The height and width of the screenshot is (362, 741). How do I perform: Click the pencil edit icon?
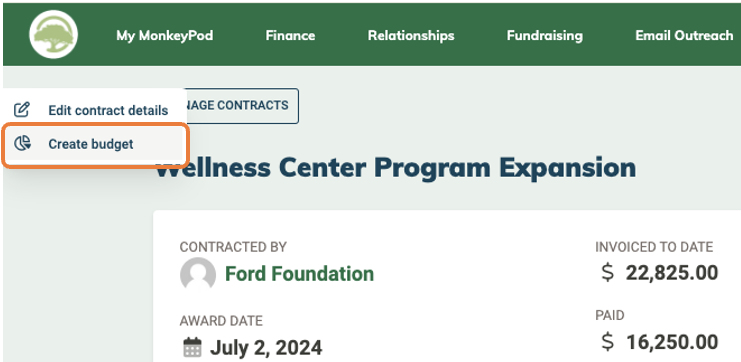pyautogui.click(x=22, y=110)
